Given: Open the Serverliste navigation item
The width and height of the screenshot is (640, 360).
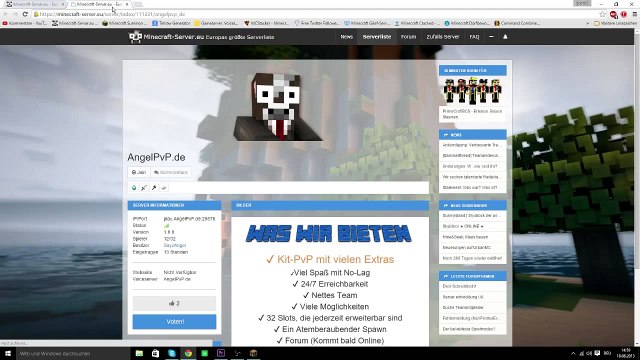Looking at the screenshot, I should click(377, 37).
